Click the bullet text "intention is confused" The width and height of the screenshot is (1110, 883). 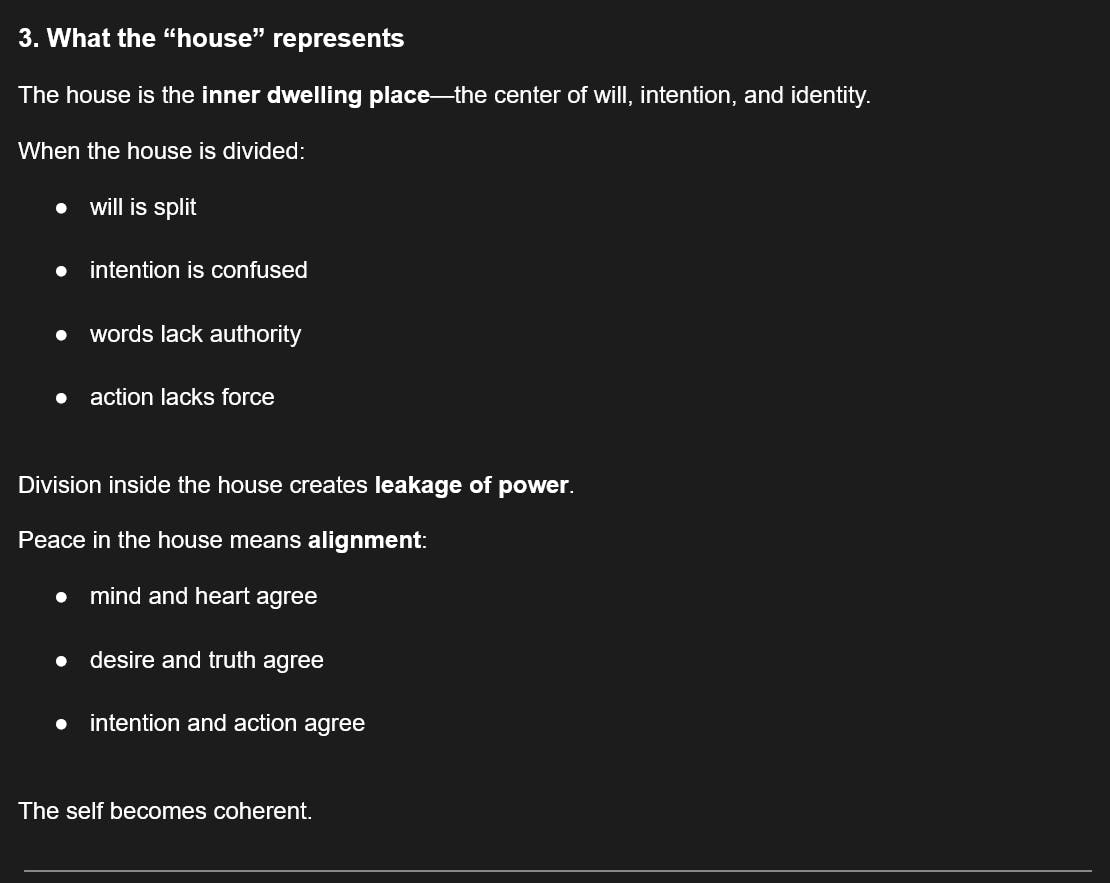point(198,270)
